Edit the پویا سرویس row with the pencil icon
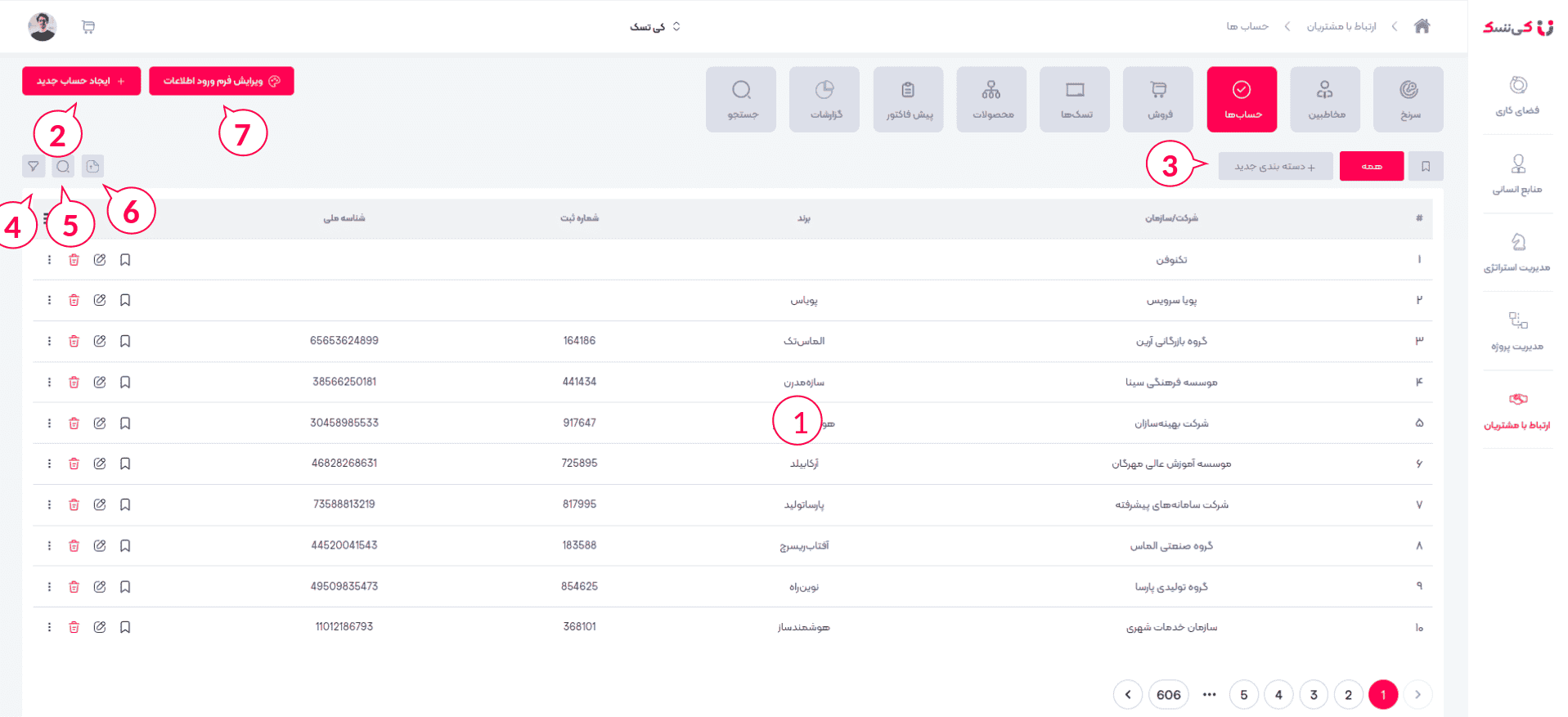 pyautogui.click(x=100, y=300)
